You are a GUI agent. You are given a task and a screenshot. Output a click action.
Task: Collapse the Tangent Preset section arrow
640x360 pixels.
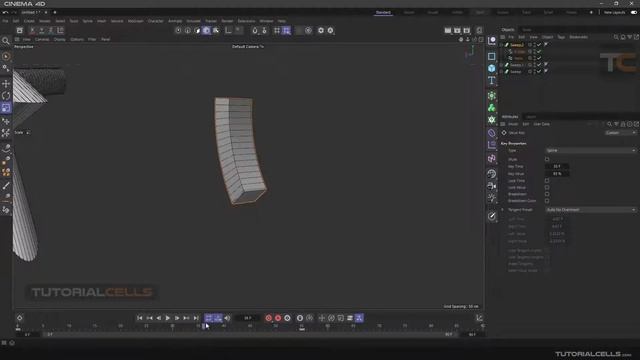point(502,210)
